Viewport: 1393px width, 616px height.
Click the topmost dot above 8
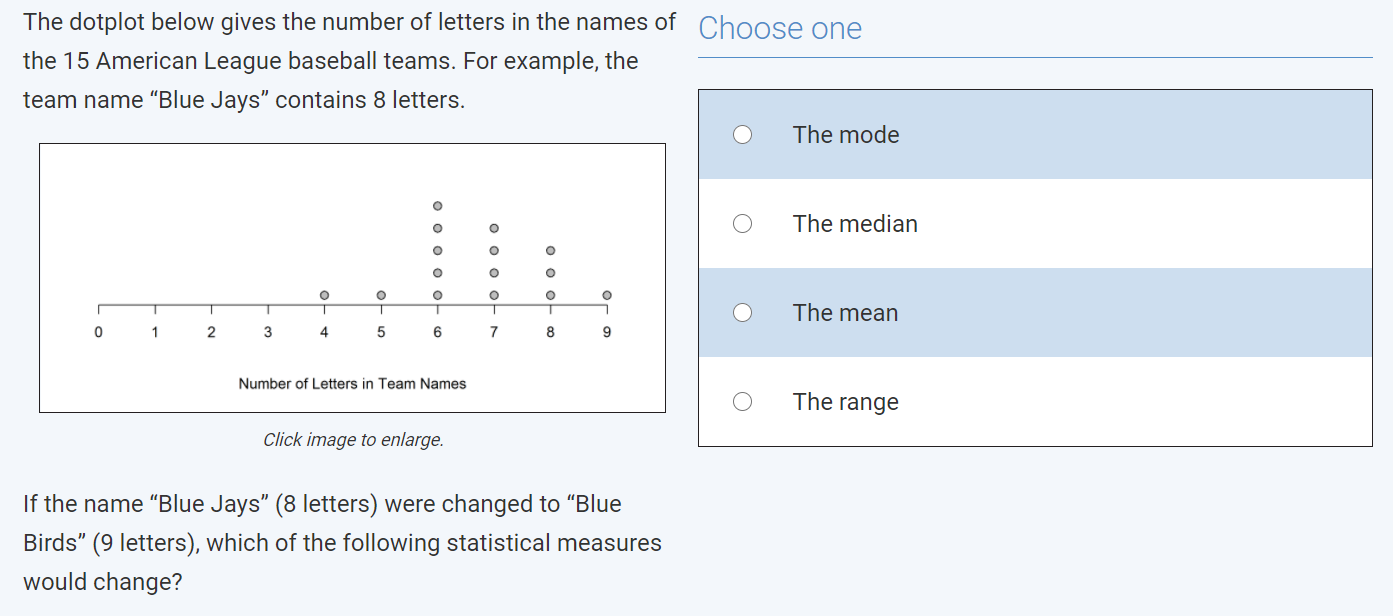(550, 250)
